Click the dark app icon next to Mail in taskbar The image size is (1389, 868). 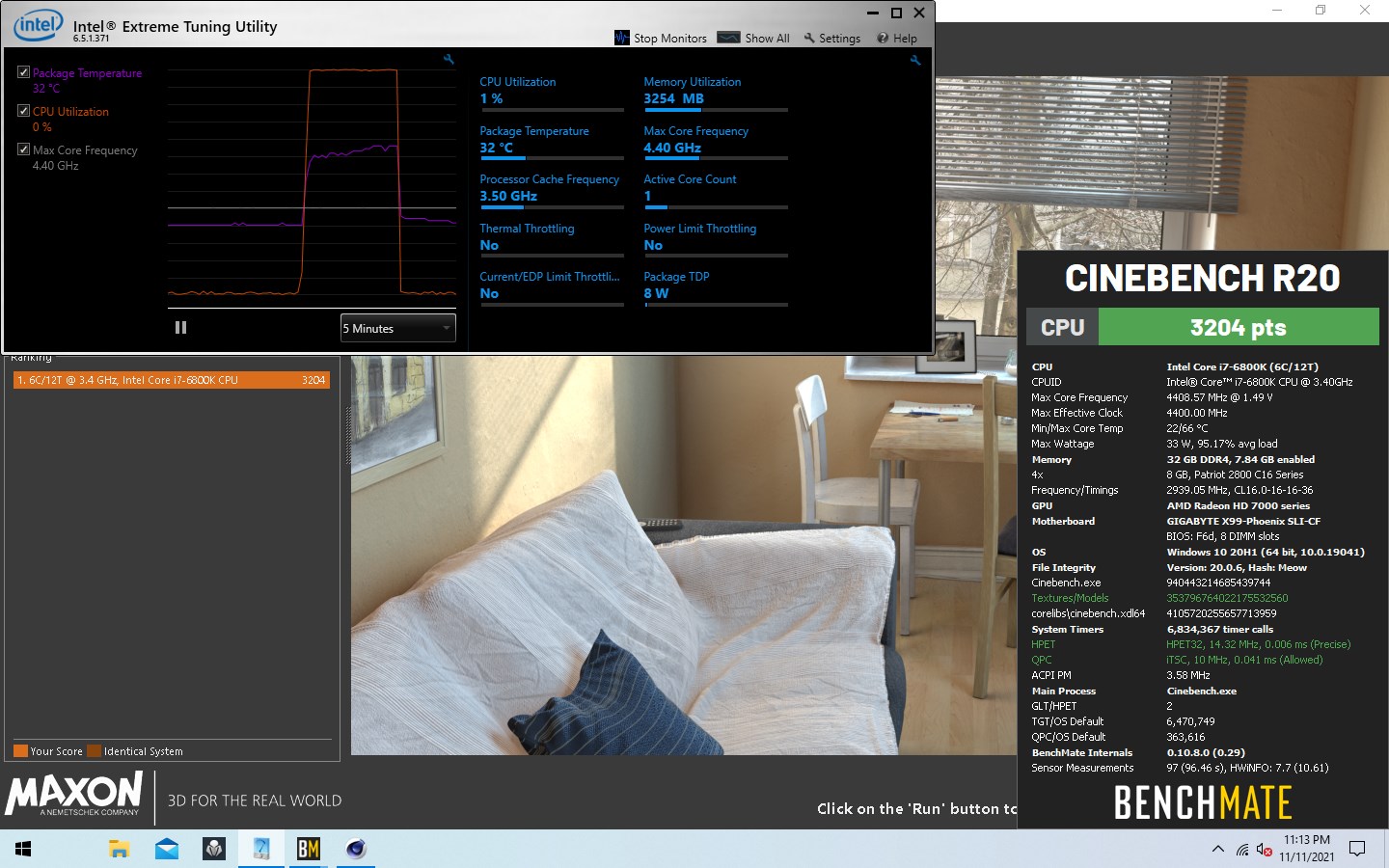click(x=214, y=849)
